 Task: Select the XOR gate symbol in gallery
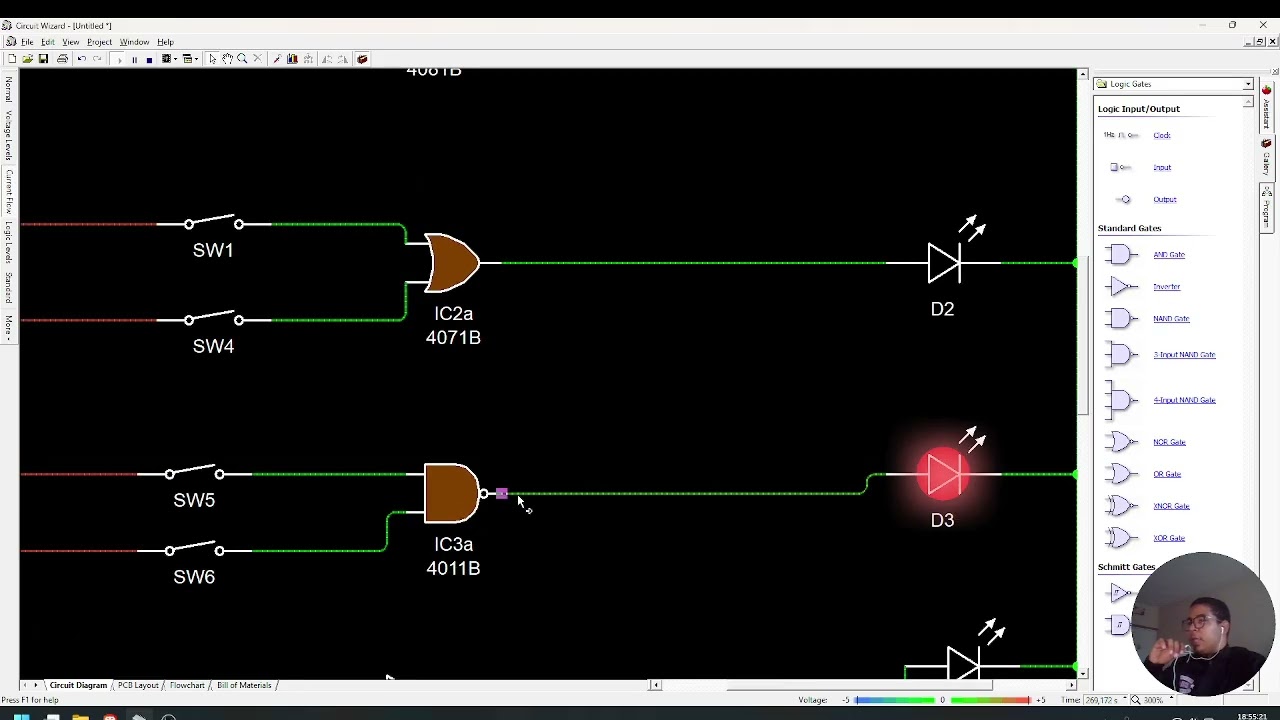click(x=1121, y=538)
